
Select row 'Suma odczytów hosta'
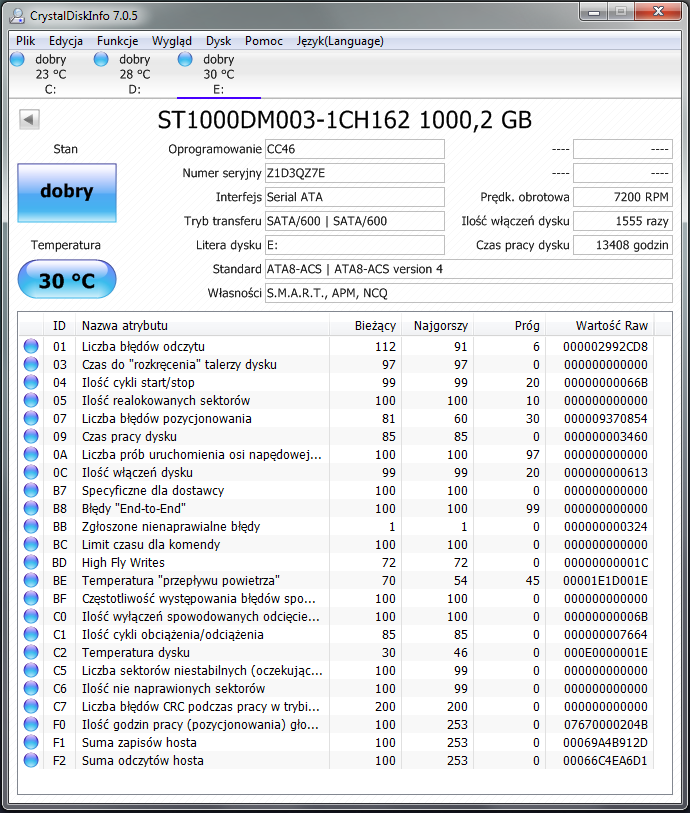[336, 761]
